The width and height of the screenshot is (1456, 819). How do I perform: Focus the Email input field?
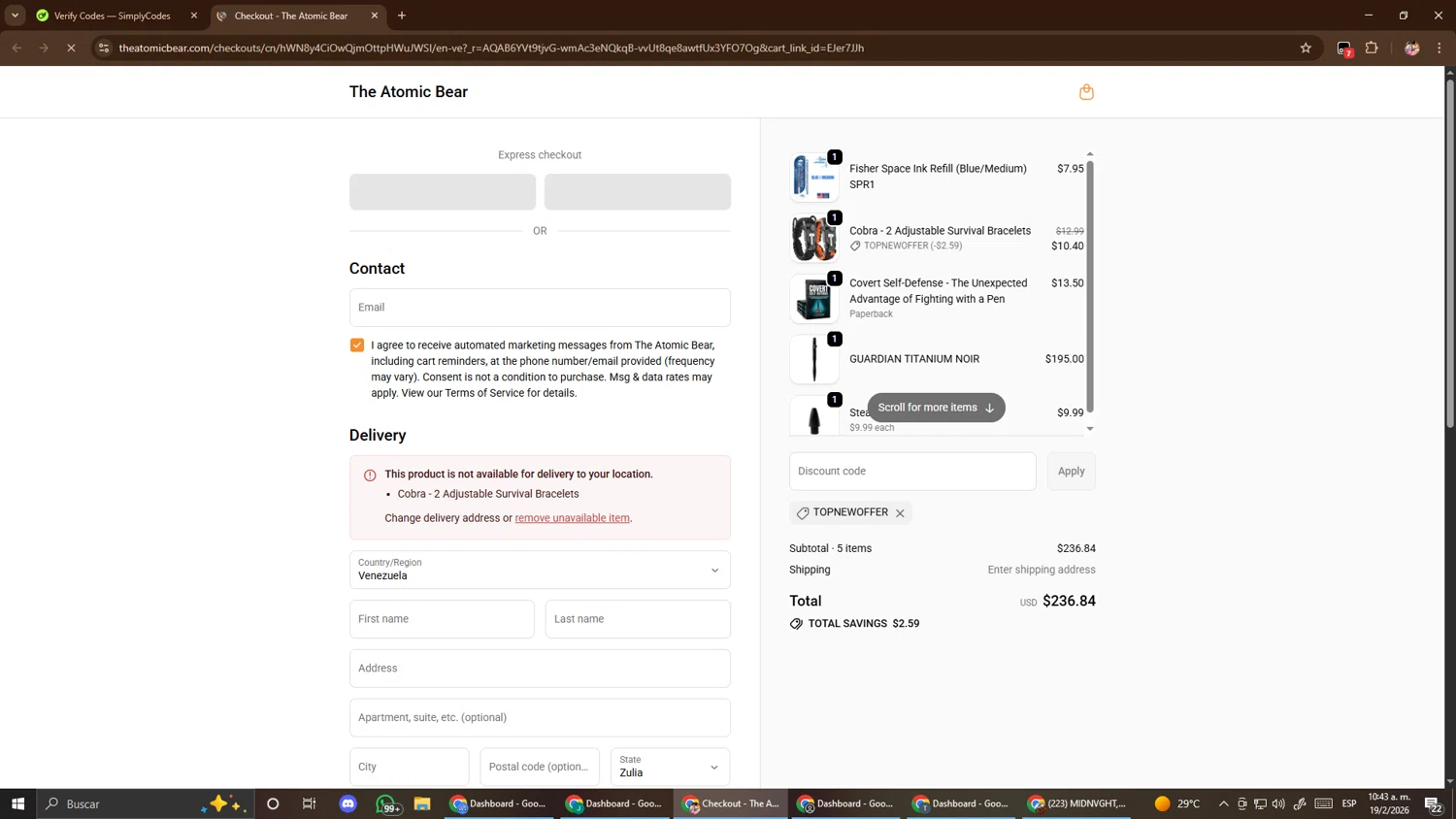click(540, 308)
